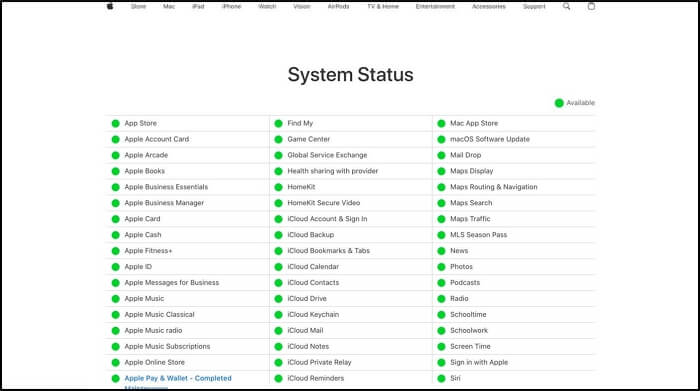Viewport: 700px width, 391px height.
Task: Click the Maps Routing & Navigation entry
Action: [494, 187]
